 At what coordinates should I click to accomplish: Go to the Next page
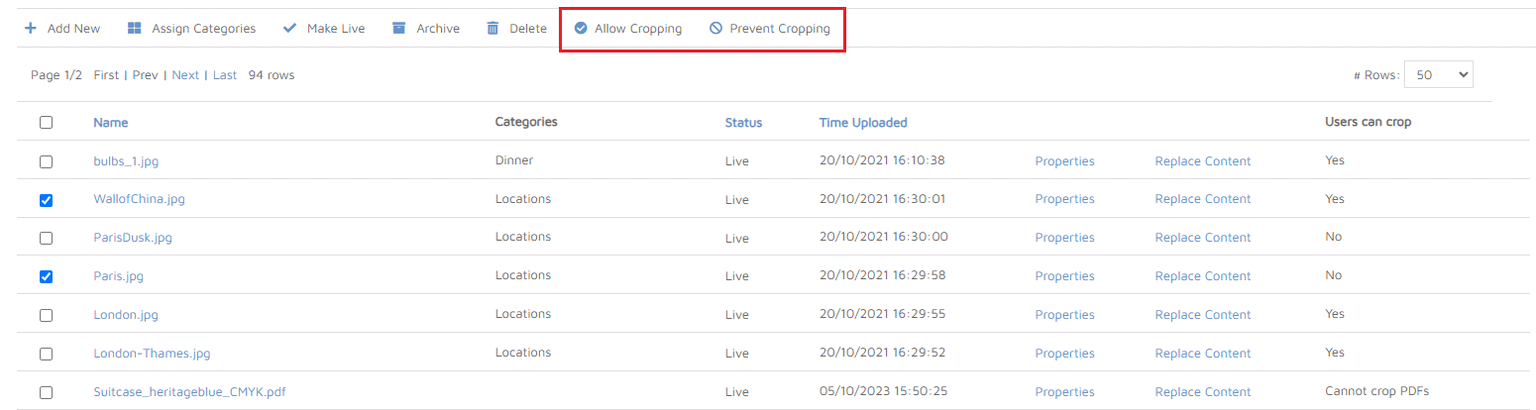185,75
